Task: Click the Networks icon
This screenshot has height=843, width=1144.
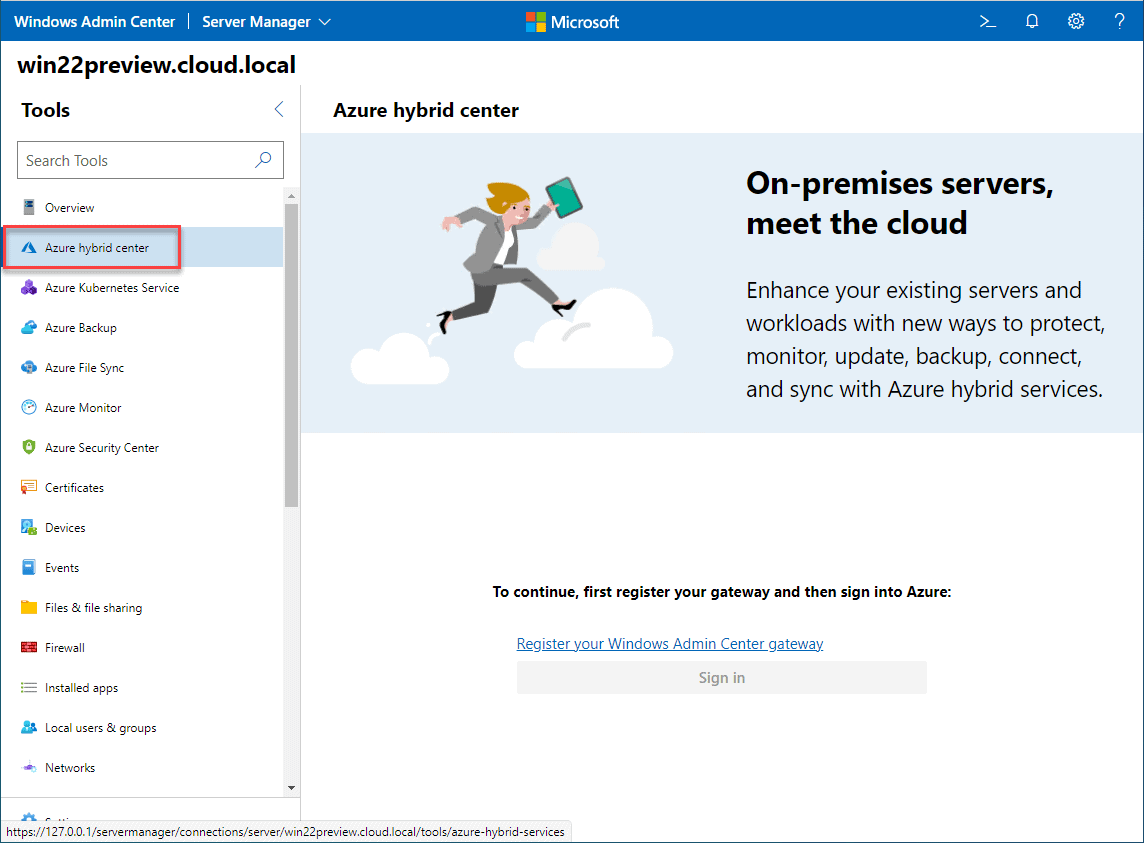Action: click(28, 767)
